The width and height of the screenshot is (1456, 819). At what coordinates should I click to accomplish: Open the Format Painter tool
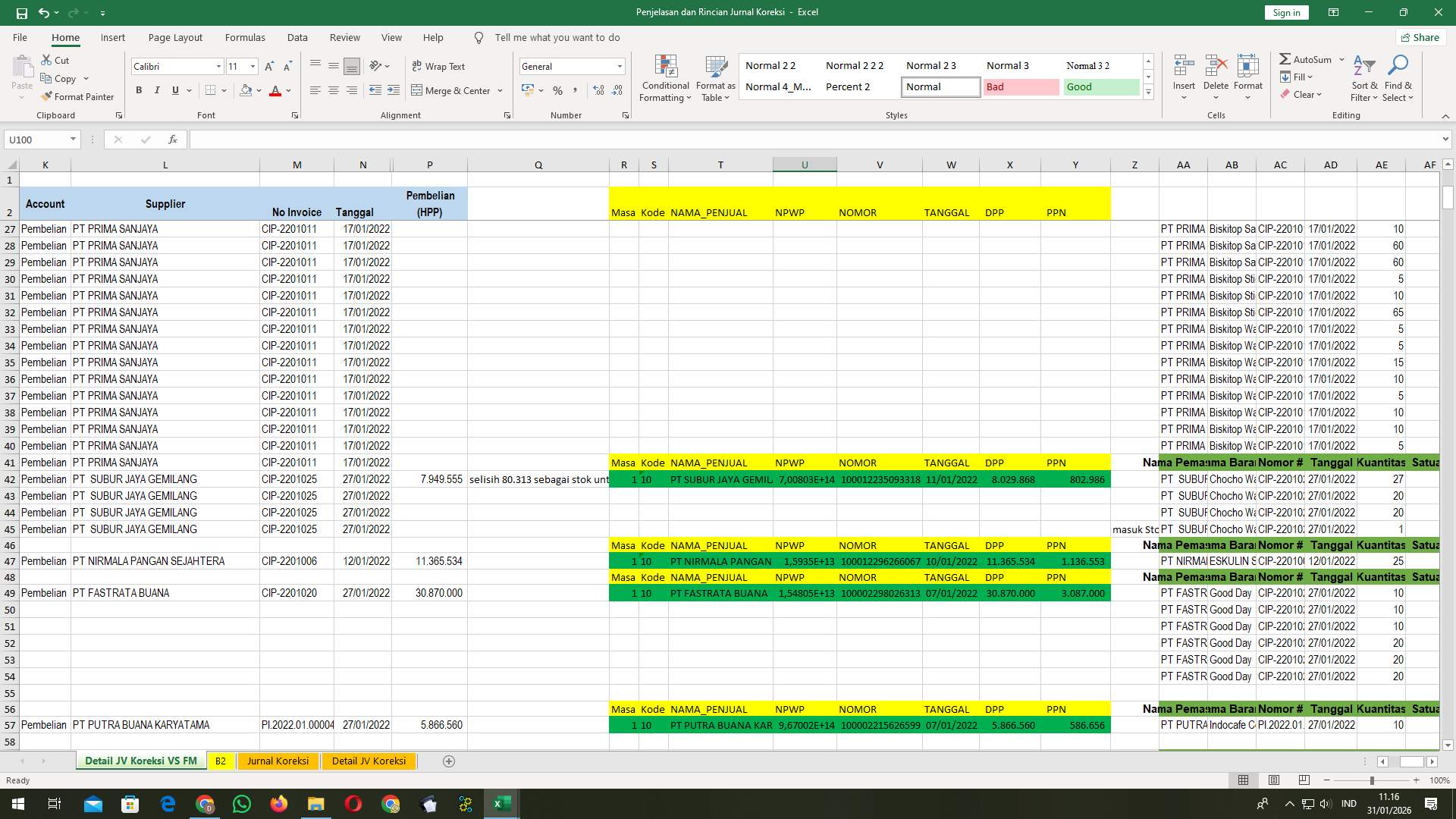[78, 96]
